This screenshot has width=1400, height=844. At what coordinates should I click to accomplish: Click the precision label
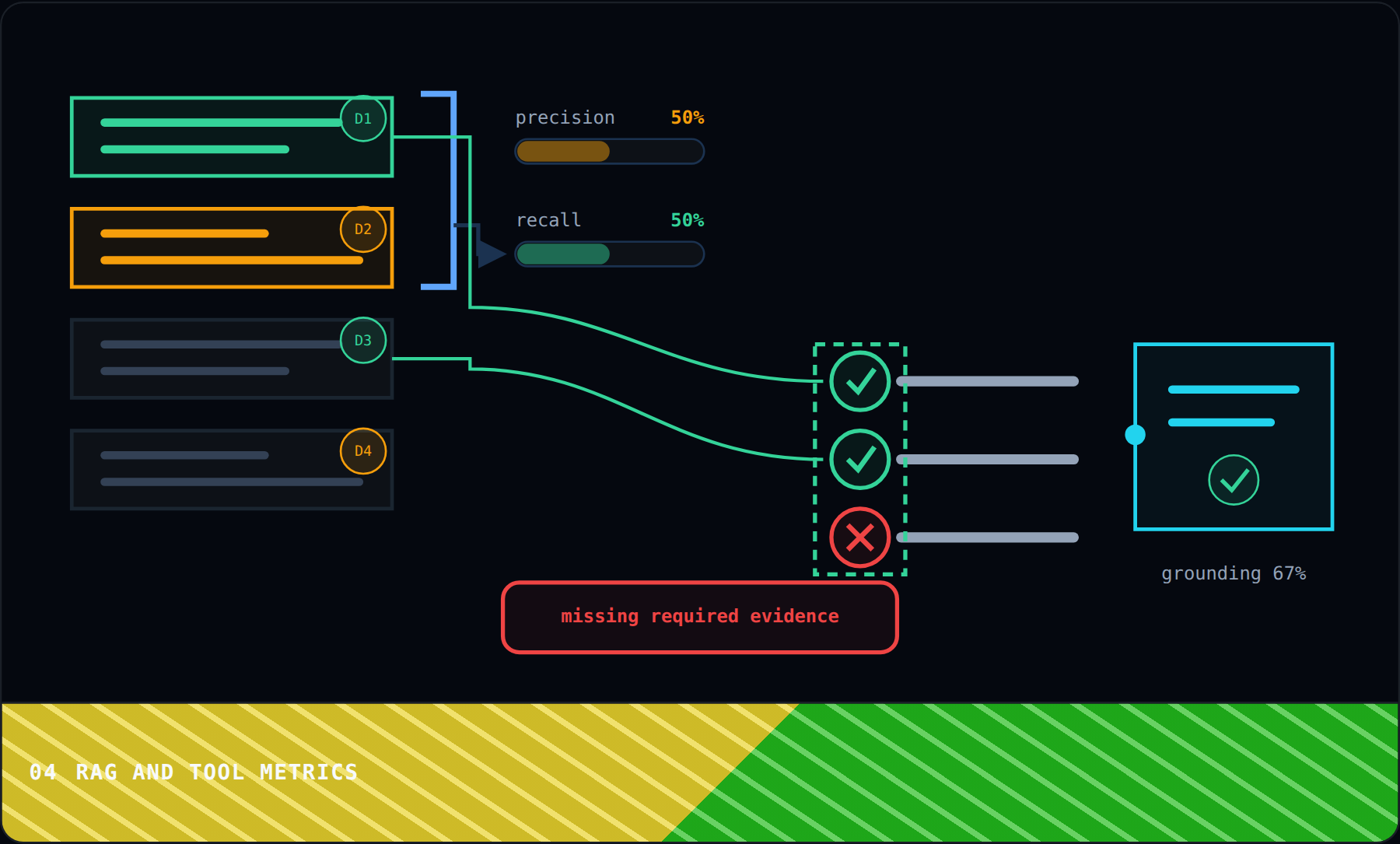(x=565, y=117)
